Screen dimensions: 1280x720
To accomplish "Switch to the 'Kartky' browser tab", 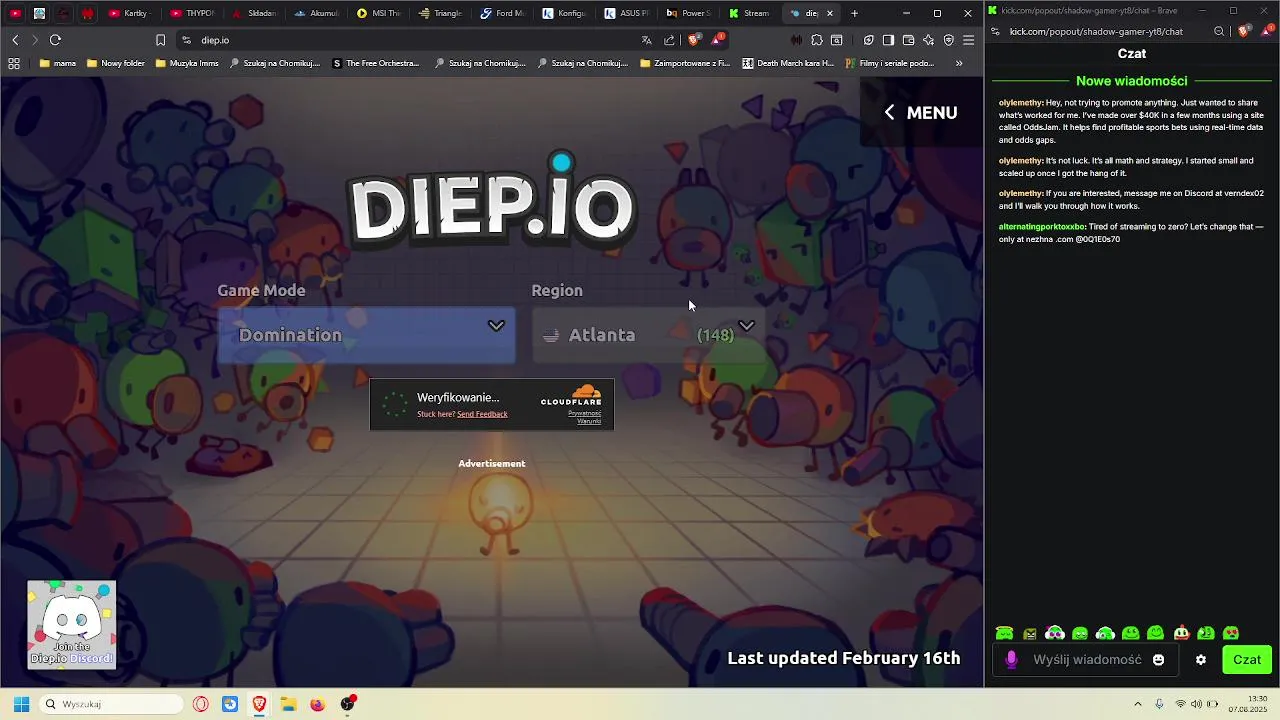I will pyautogui.click(x=128, y=13).
